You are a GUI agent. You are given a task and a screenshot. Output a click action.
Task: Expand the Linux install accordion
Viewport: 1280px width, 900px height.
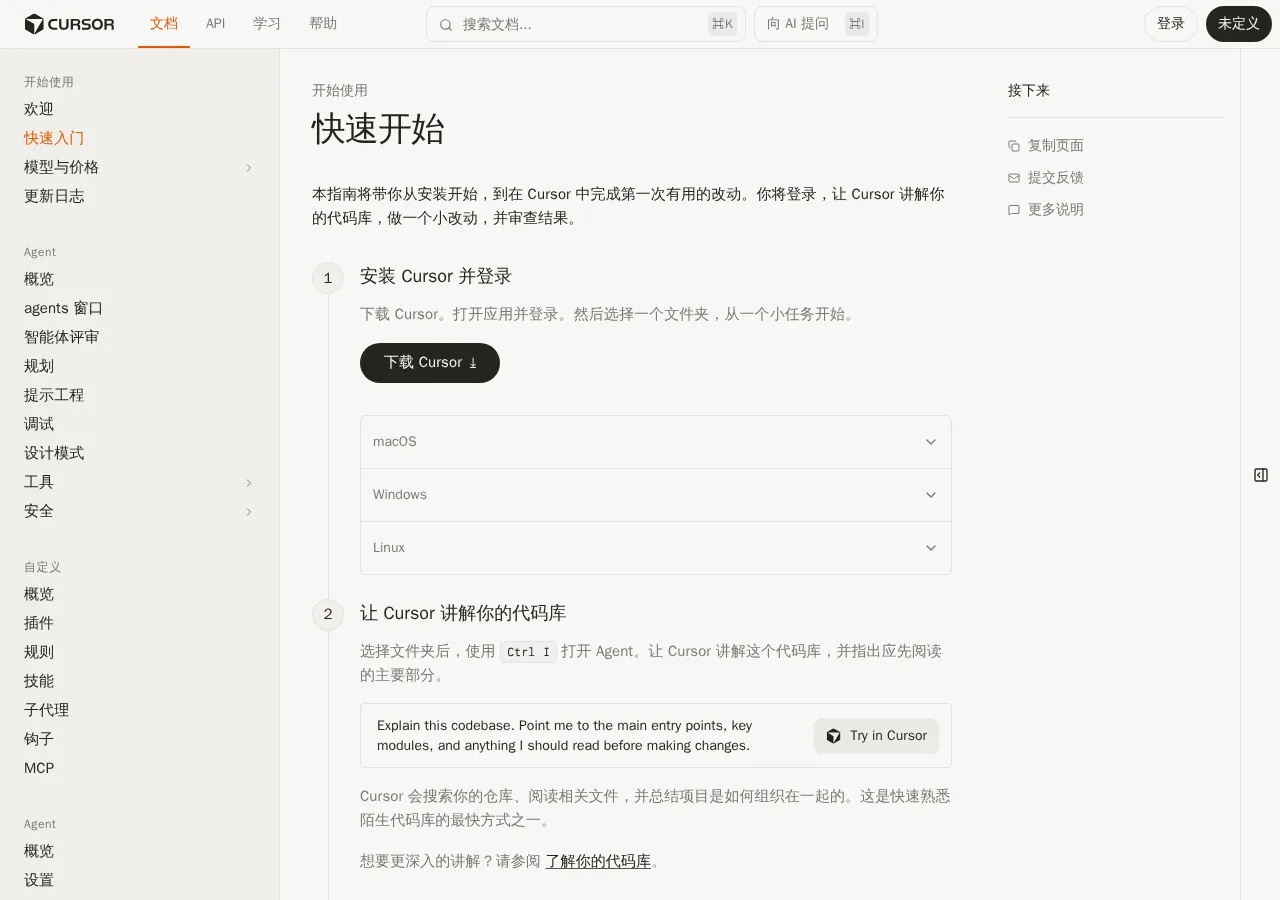click(x=656, y=548)
